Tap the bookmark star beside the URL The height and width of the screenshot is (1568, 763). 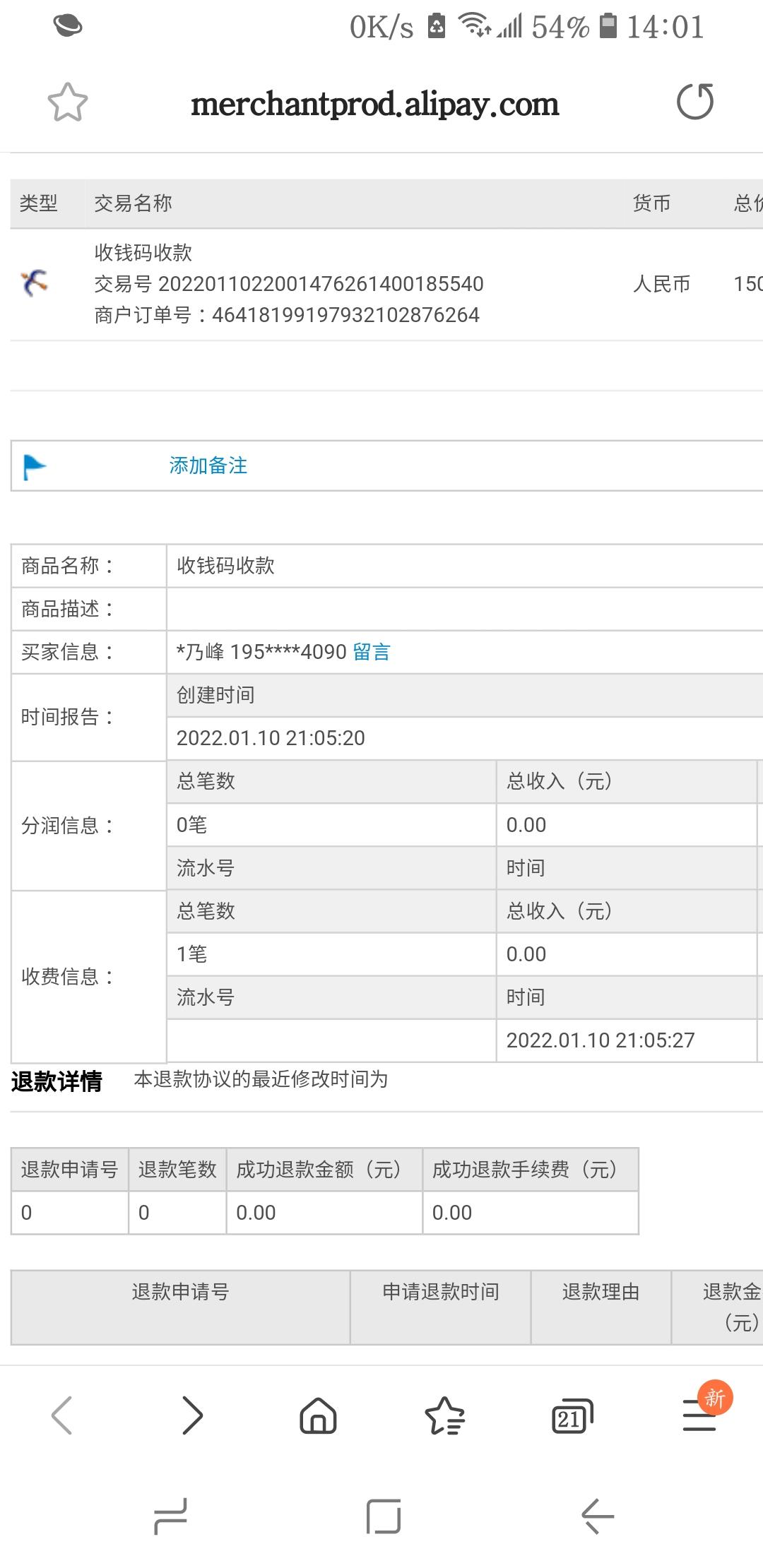pos(68,103)
